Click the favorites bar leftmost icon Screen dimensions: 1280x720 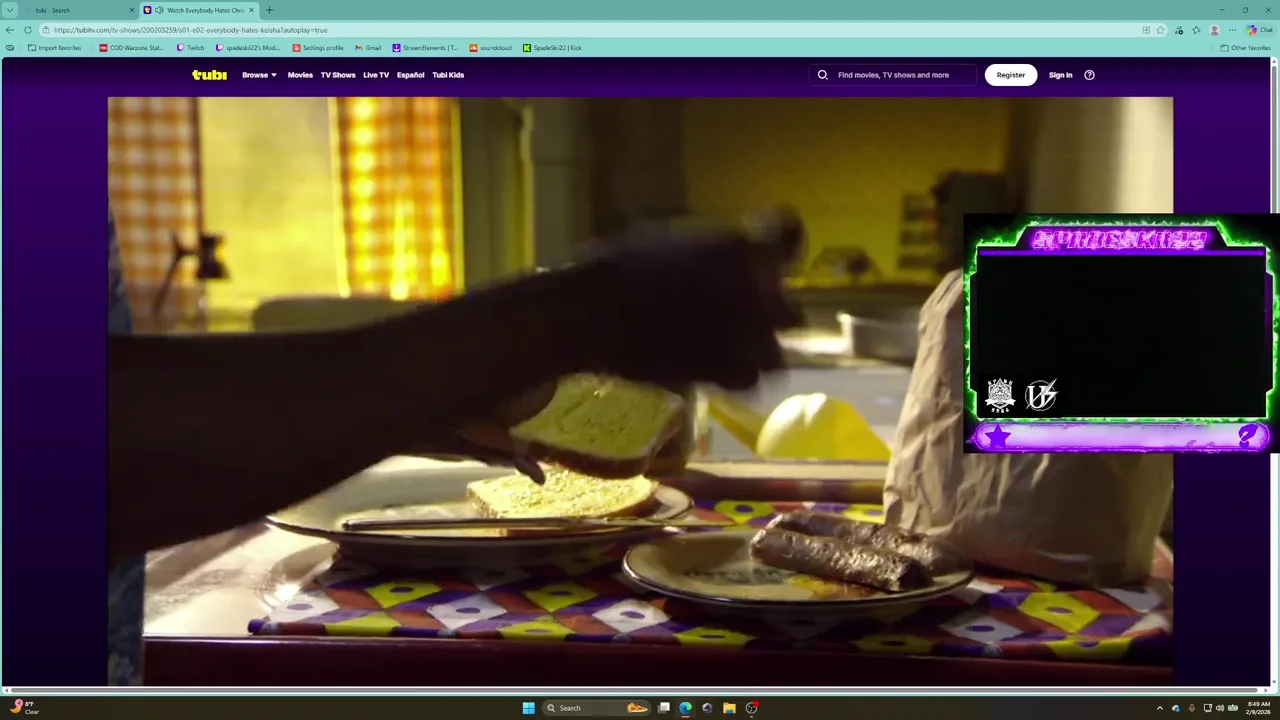[10, 48]
